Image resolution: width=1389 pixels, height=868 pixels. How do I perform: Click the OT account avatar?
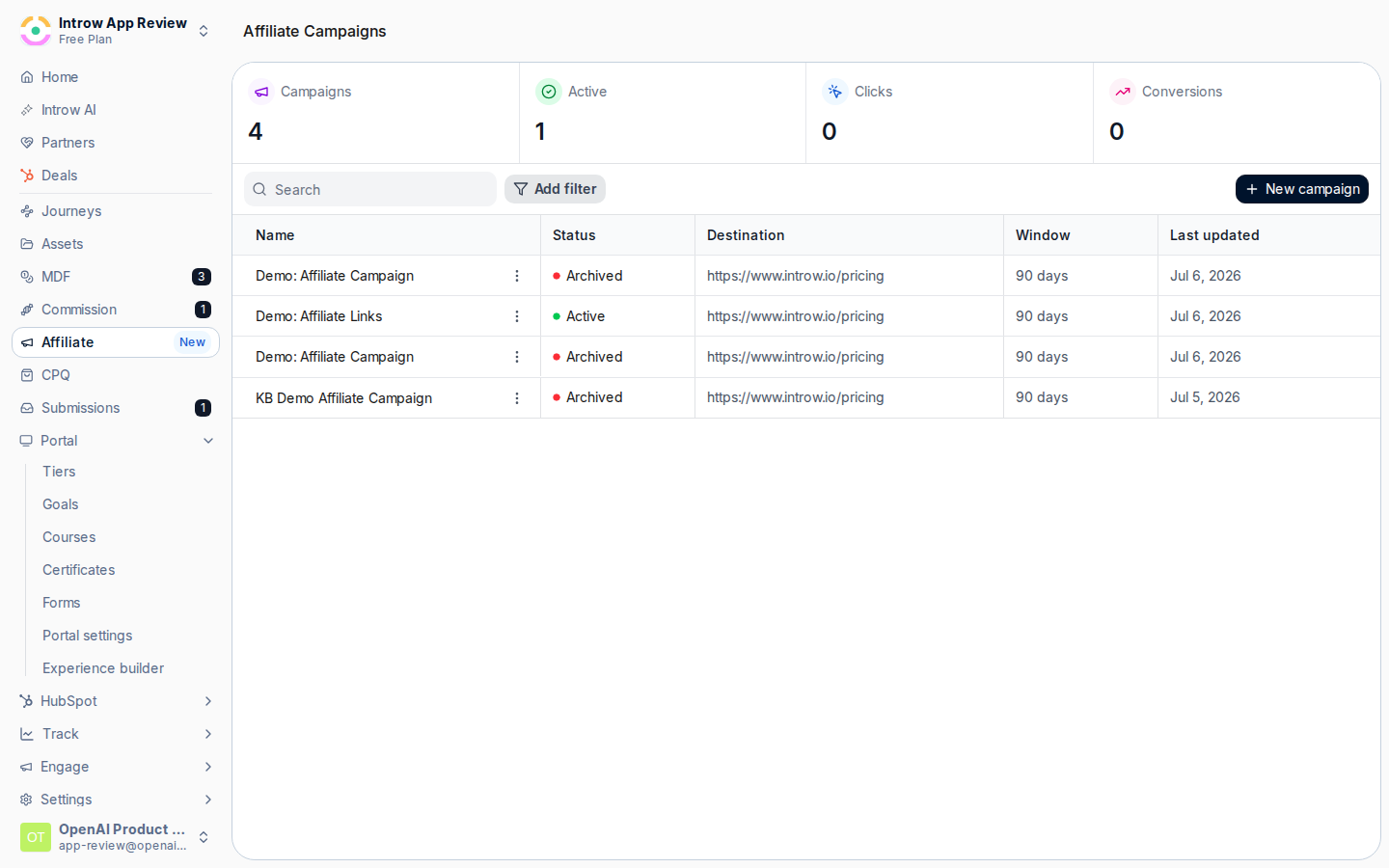pyautogui.click(x=36, y=837)
